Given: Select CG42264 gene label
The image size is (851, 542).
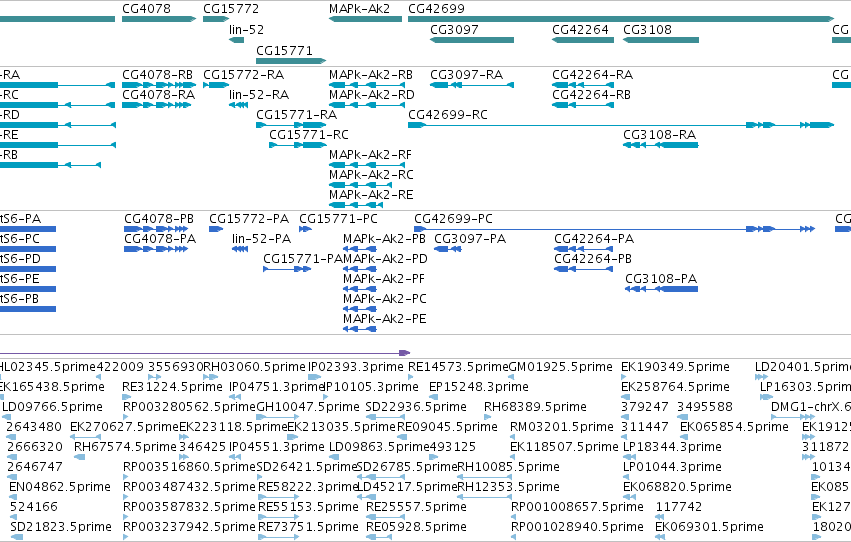Looking at the screenshot, I should 580,30.
